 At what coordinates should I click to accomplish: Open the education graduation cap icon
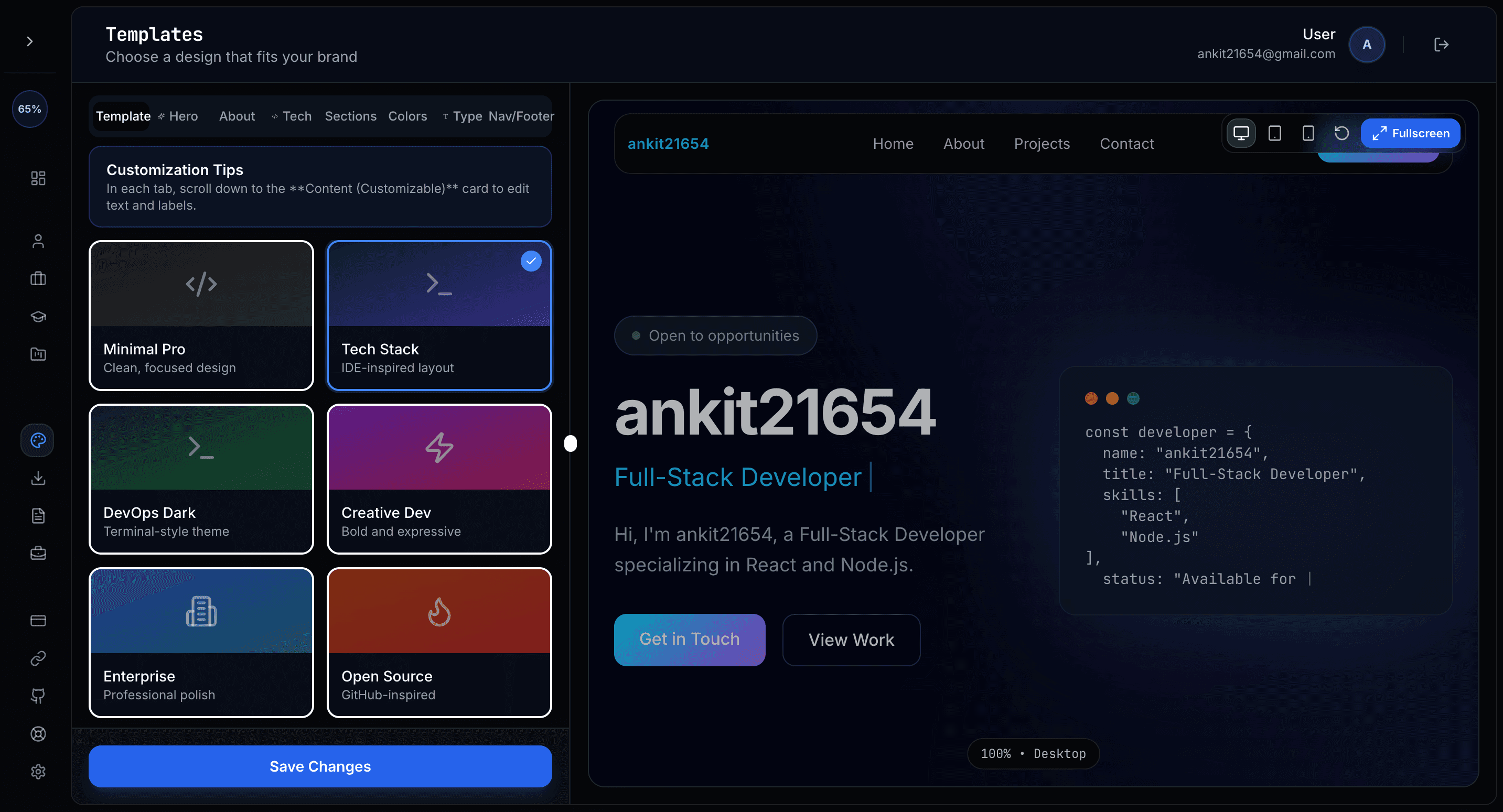click(x=38, y=316)
